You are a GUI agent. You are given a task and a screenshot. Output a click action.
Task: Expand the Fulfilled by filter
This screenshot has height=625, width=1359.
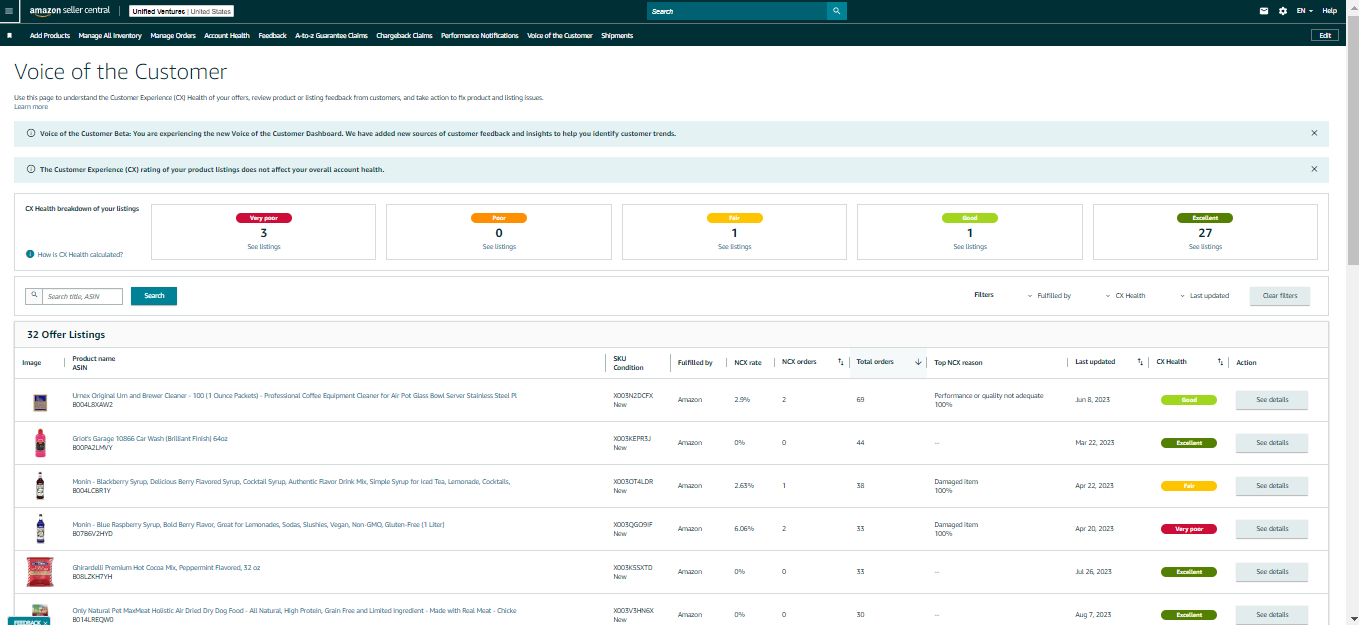[x=1050, y=296]
